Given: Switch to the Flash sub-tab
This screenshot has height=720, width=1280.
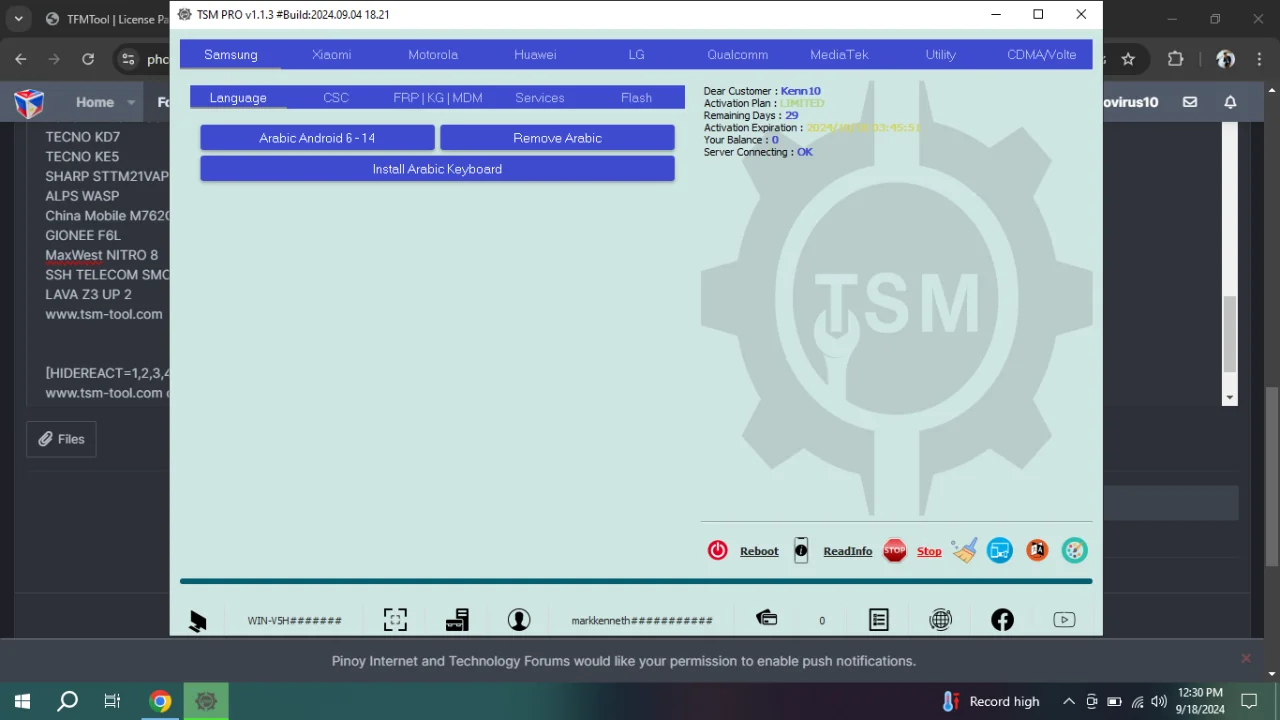Looking at the screenshot, I should pyautogui.click(x=636, y=97).
